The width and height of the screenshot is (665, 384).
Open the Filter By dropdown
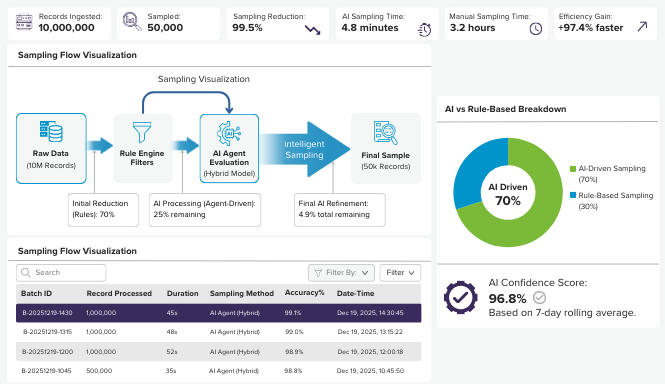click(x=341, y=273)
